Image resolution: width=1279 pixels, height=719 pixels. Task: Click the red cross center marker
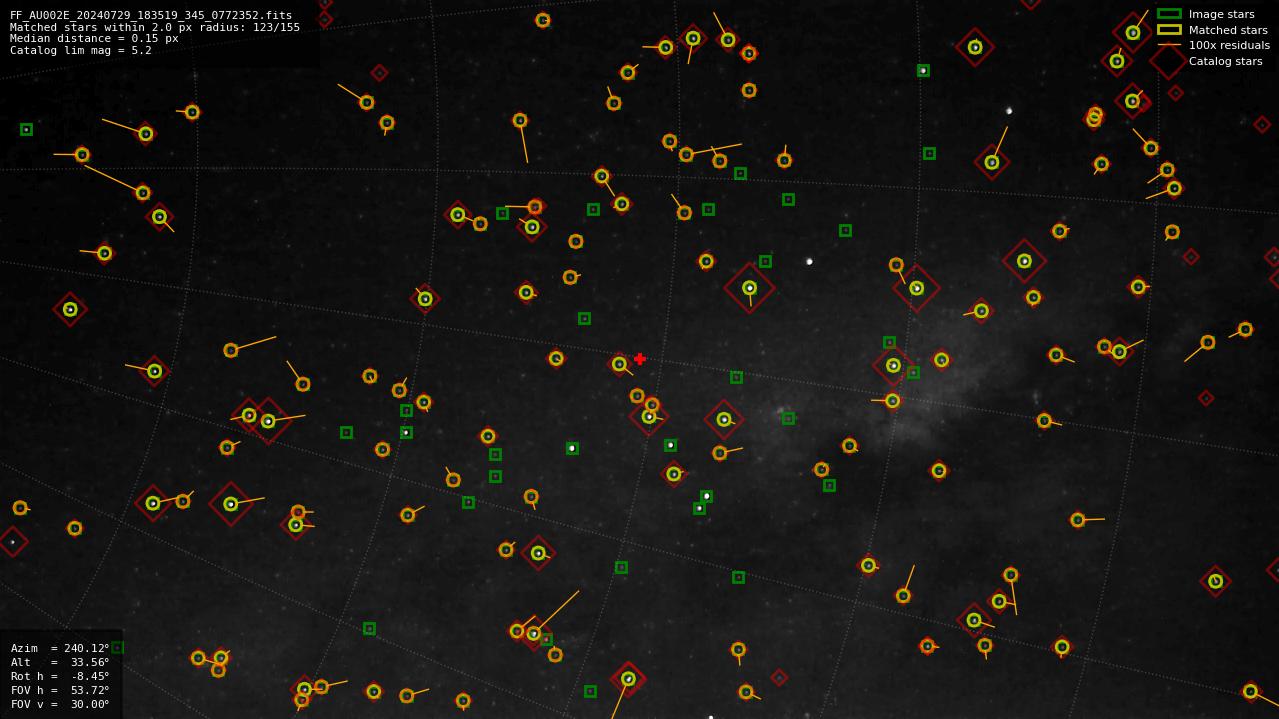(640, 359)
